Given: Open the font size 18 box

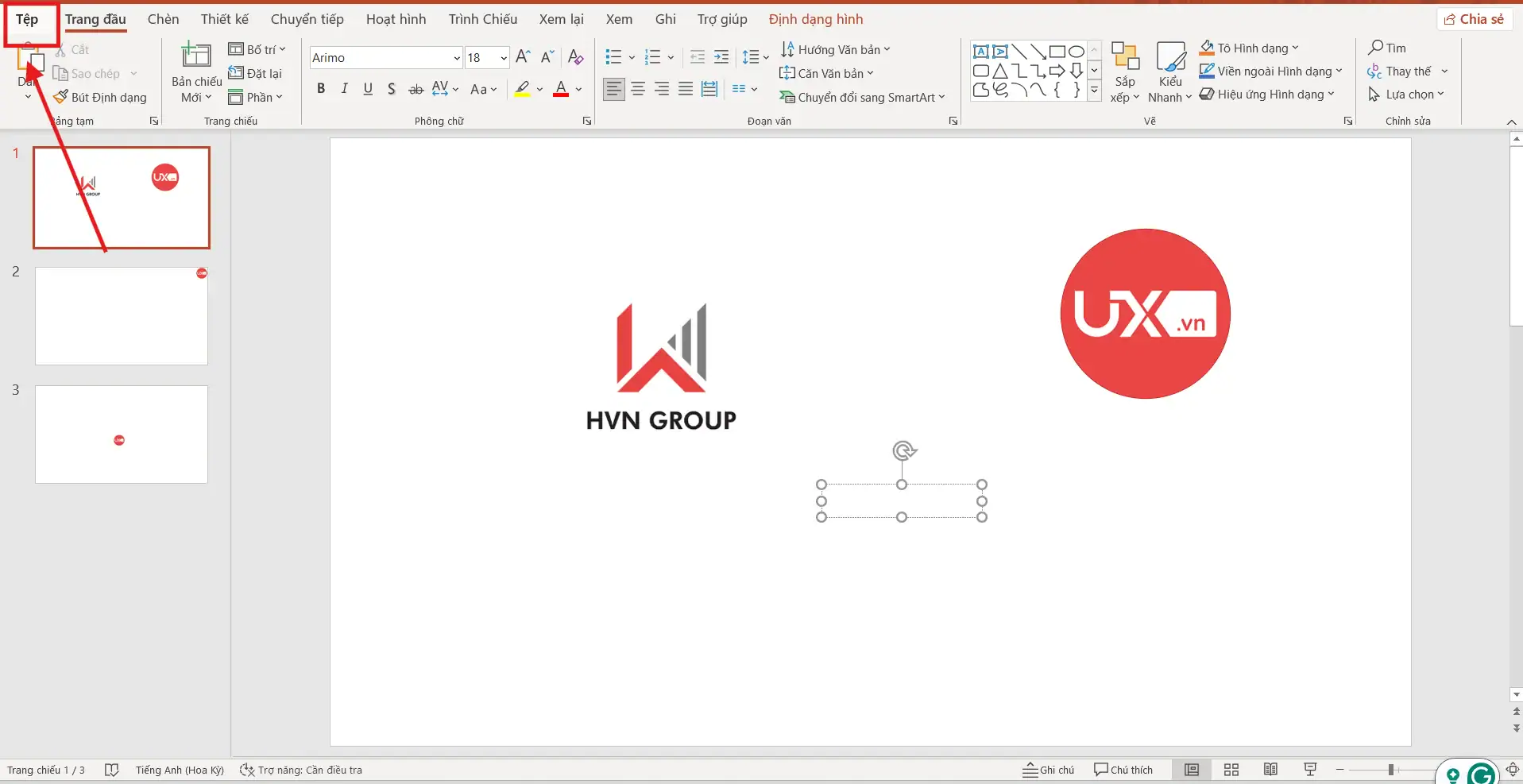Looking at the screenshot, I should tap(487, 58).
